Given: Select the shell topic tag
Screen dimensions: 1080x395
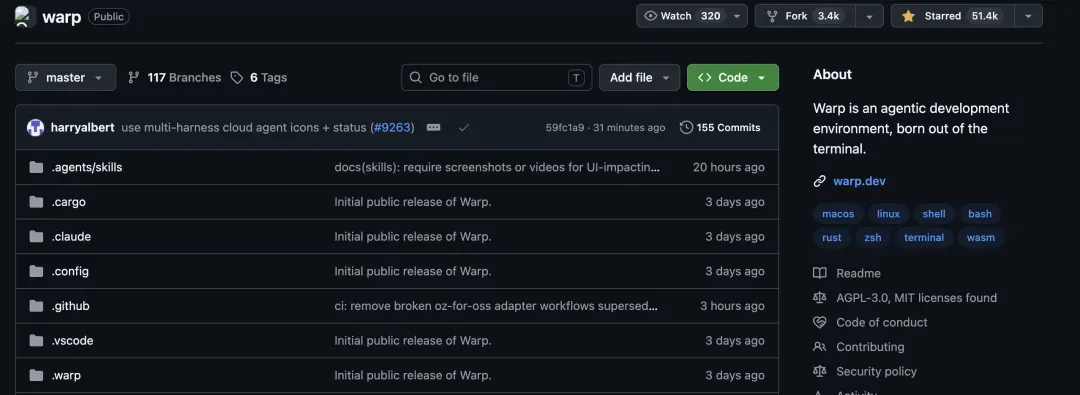Looking at the screenshot, I should click(x=934, y=214).
